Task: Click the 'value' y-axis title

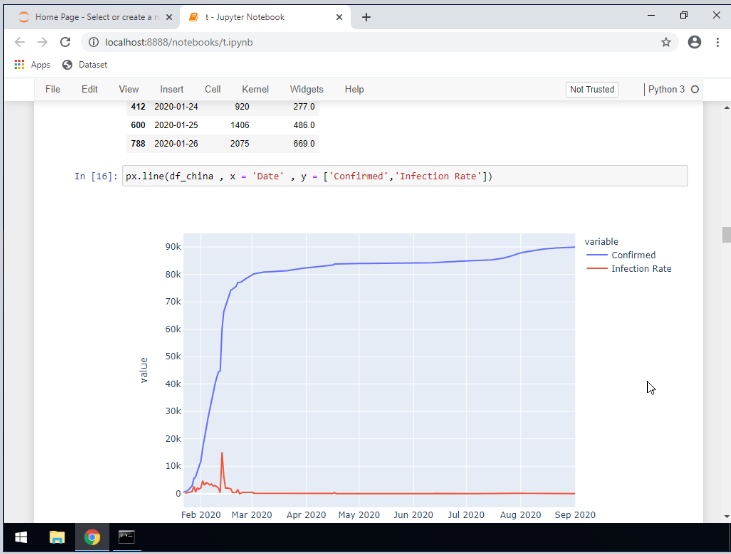Action: tap(144, 370)
